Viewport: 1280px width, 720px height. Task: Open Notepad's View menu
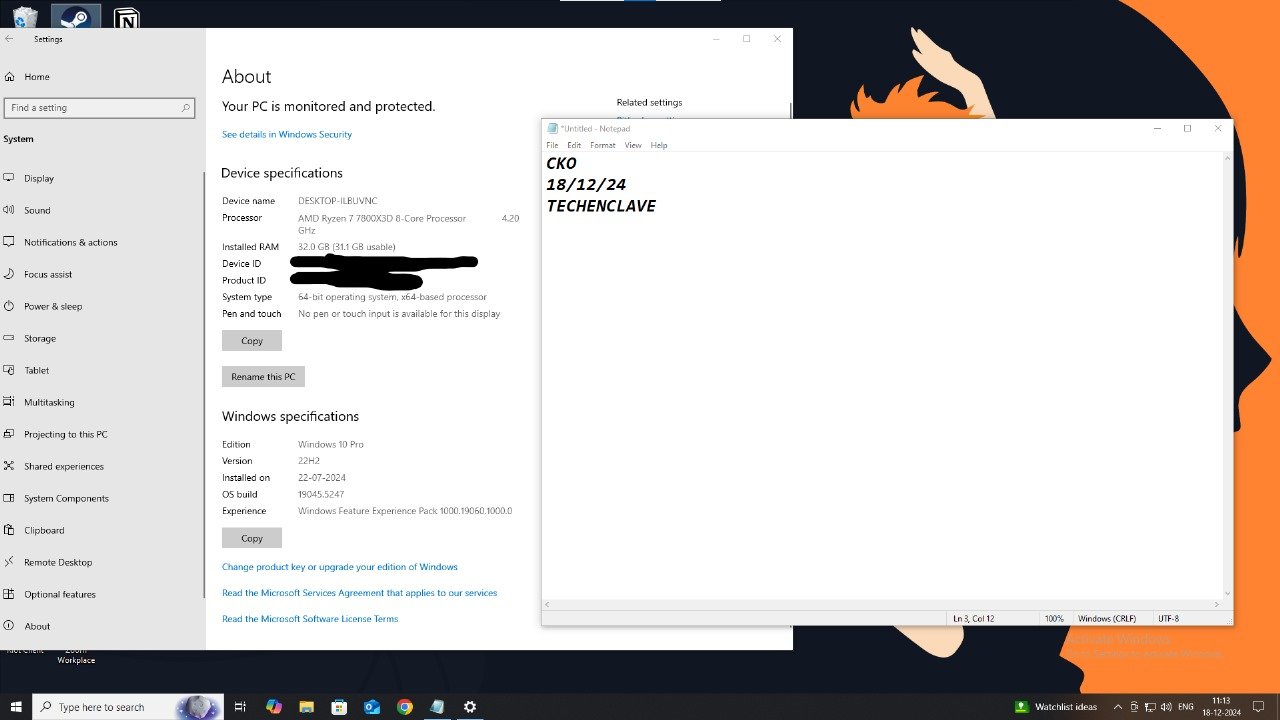point(633,145)
